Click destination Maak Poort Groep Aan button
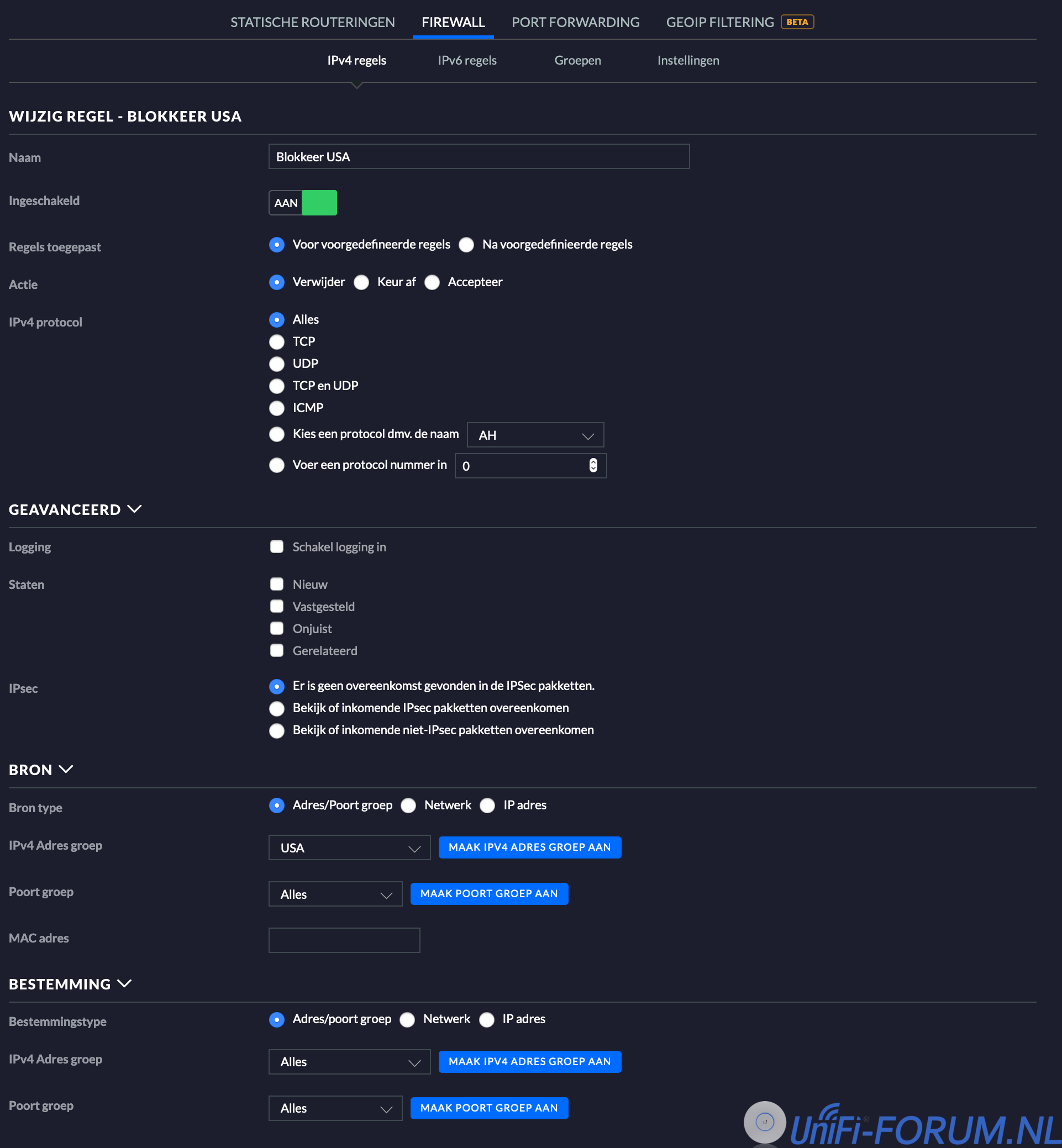The width and height of the screenshot is (1062, 1148). 488,1108
